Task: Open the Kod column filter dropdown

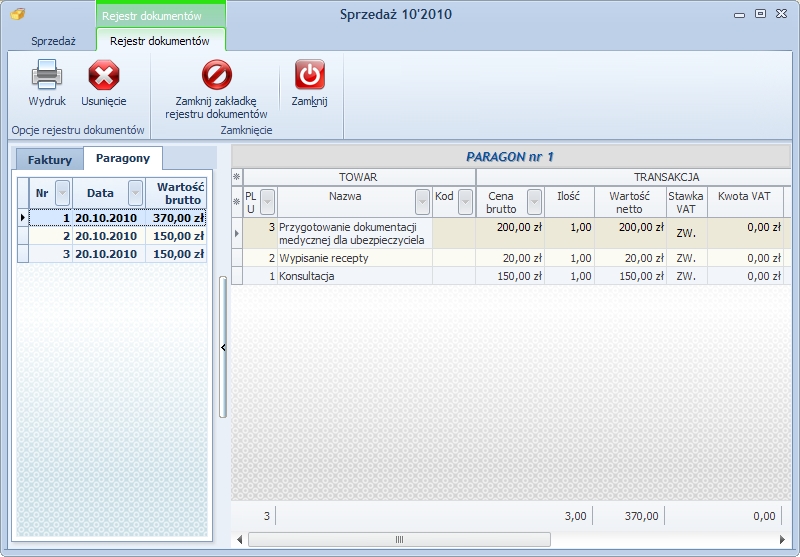Action: pos(465,202)
